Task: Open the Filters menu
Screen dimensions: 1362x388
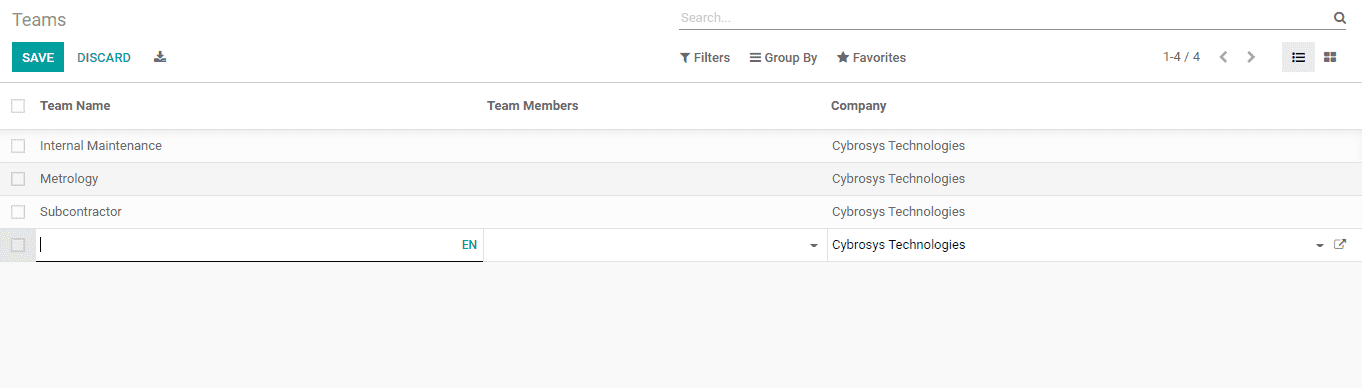Action: pyautogui.click(x=705, y=58)
